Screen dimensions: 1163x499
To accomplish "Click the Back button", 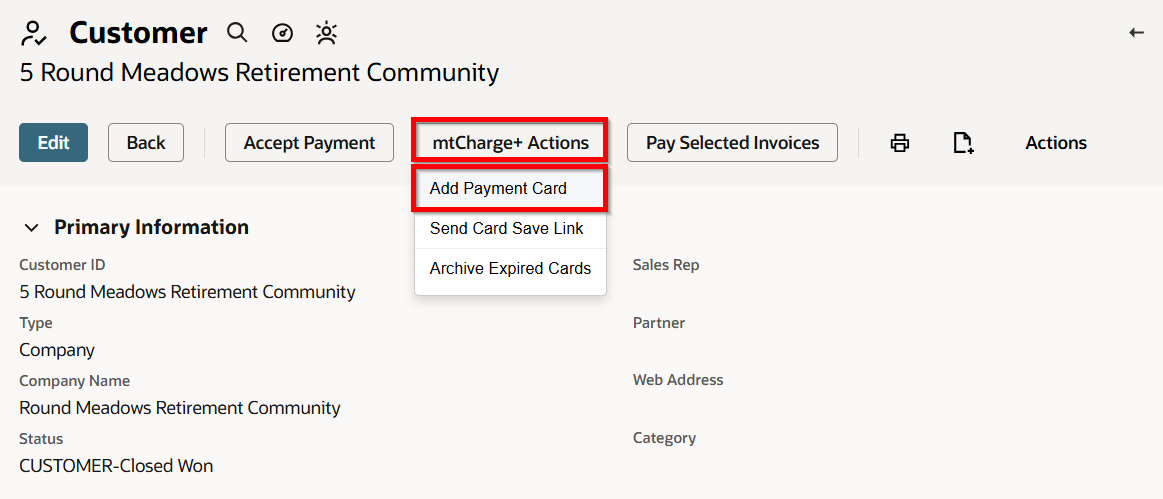I will coord(146,142).
